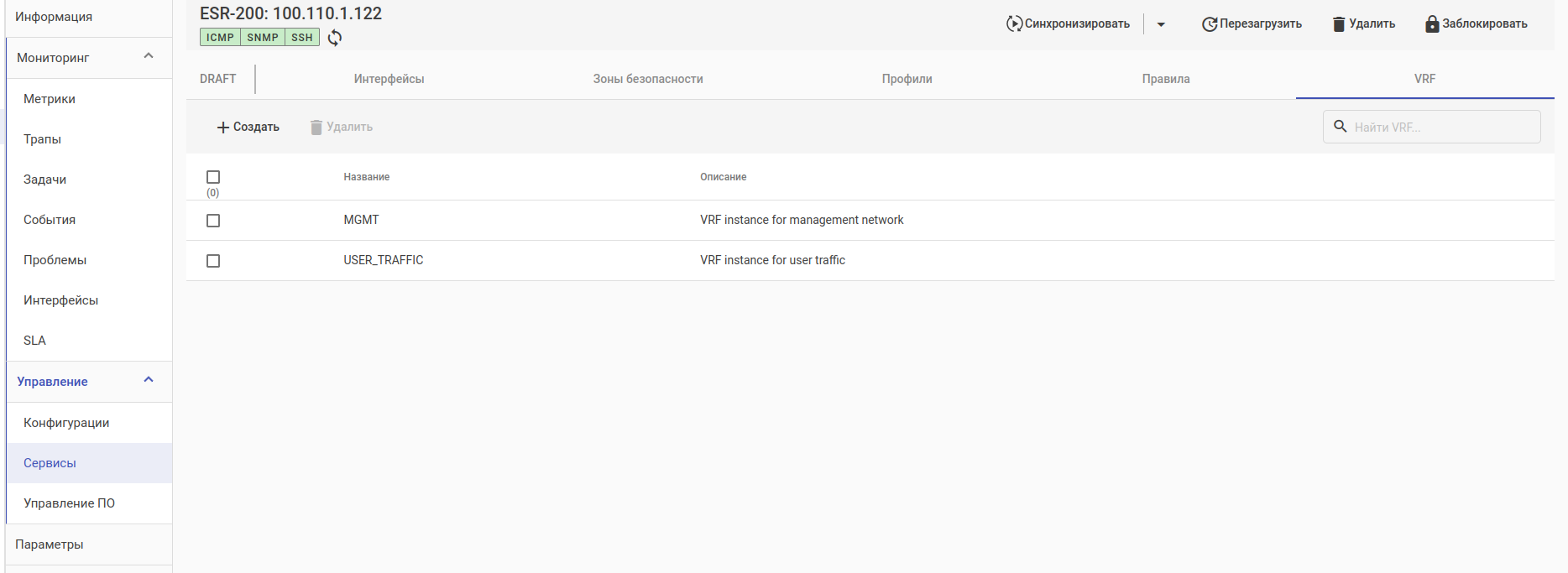Toggle the select-all checkbox in table header
The image size is (1568, 573).
[x=213, y=177]
